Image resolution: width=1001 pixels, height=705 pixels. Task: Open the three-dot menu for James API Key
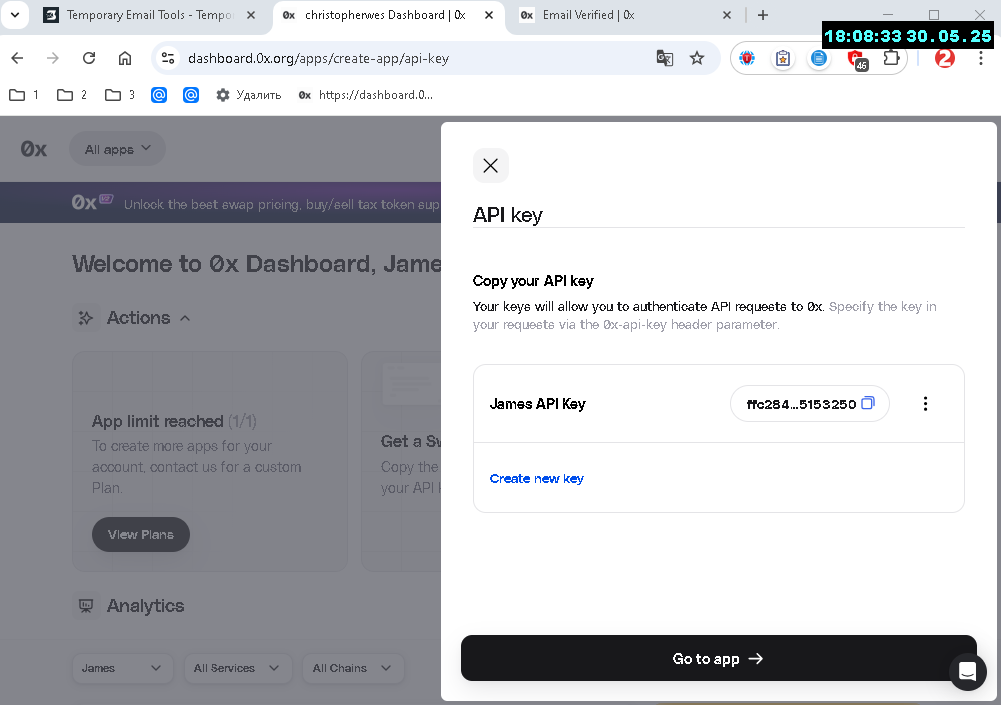925,404
